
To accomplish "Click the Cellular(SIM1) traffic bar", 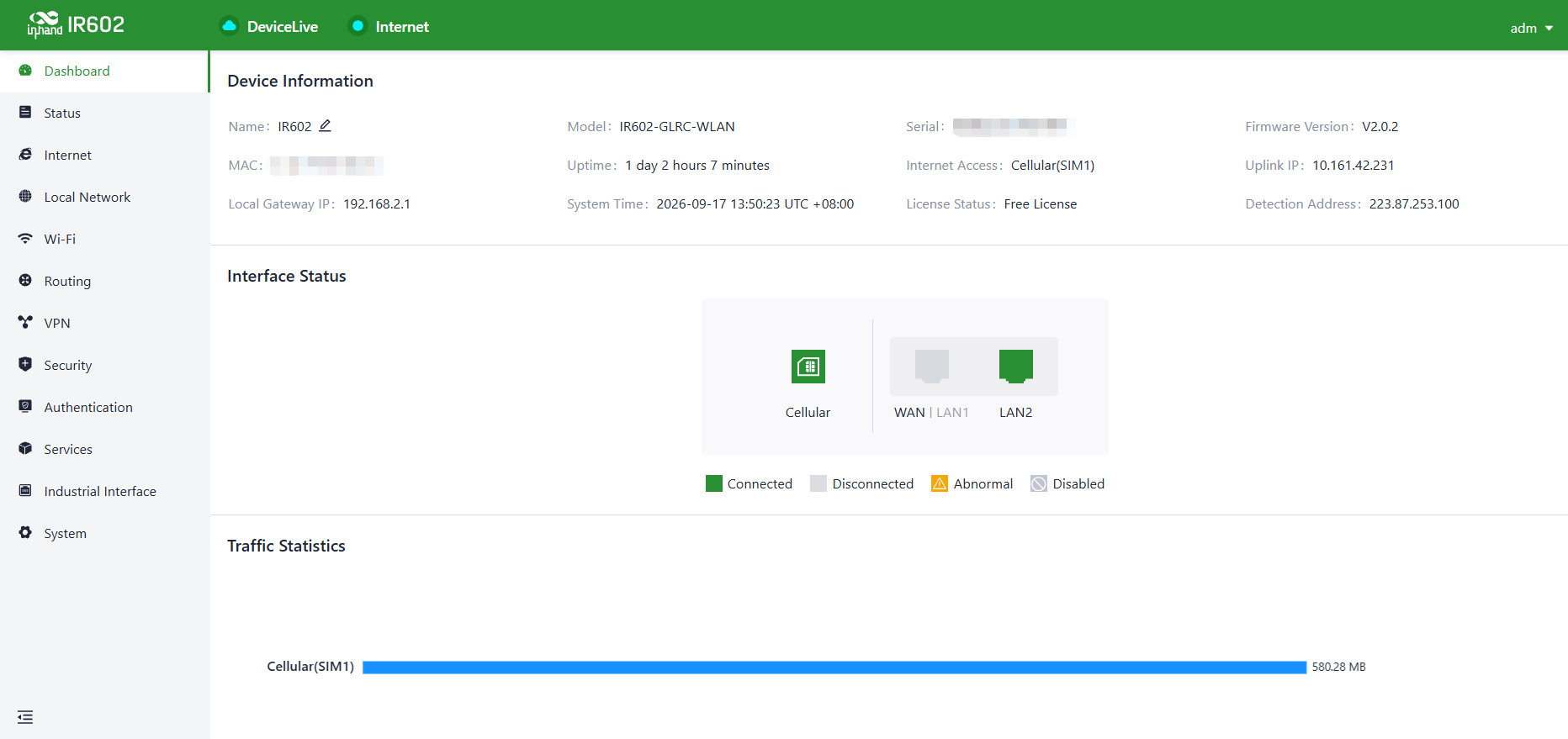I will pyautogui.click(x=834, y=667).
